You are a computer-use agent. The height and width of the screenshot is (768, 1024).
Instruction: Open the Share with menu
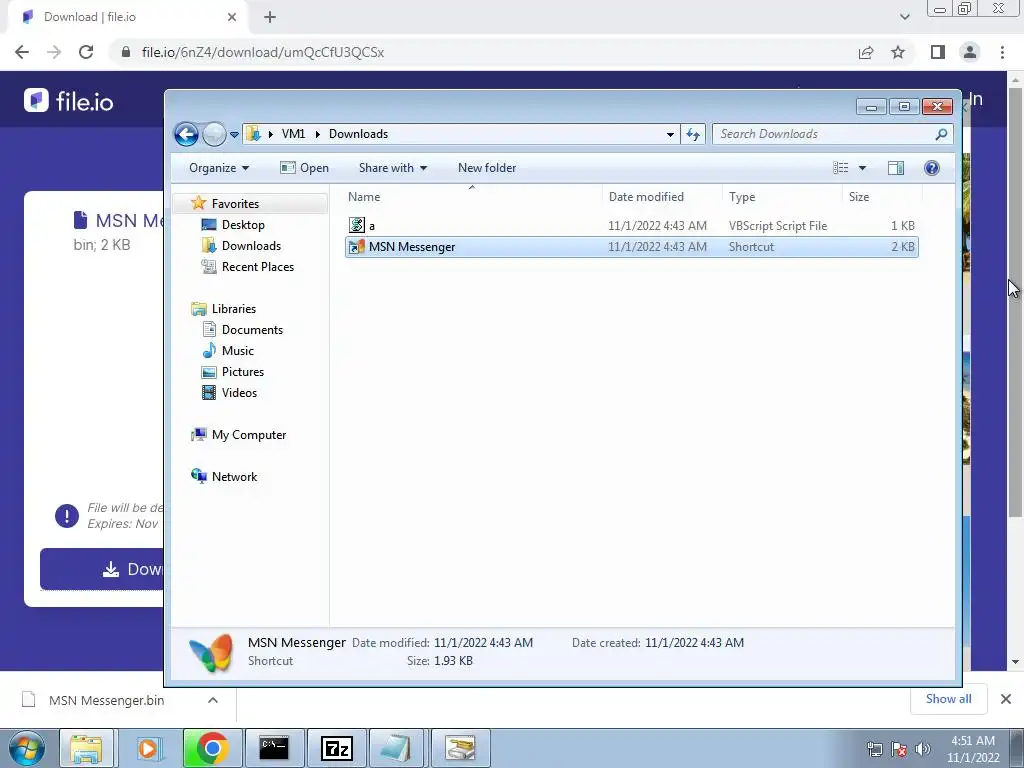tap(392, 168)
